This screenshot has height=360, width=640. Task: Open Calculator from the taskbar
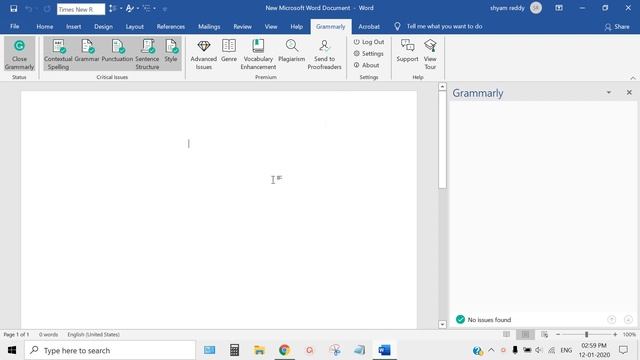(x=234, y=350)
